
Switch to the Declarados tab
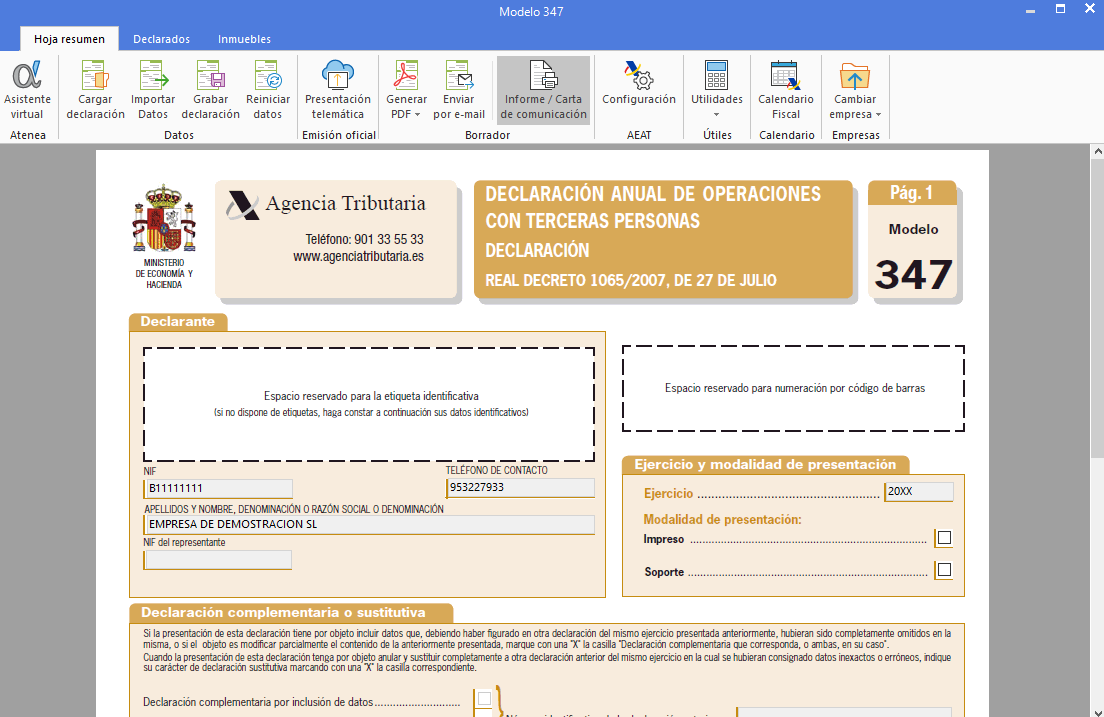tap(161, 39)
